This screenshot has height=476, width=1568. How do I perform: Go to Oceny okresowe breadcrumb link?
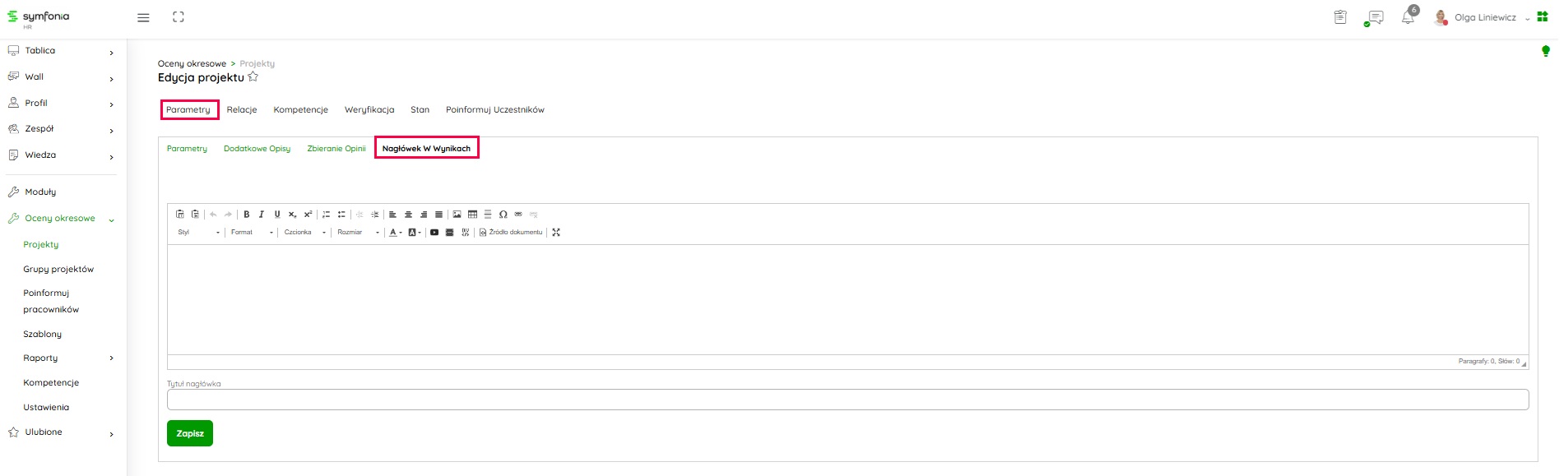(192, 63)
